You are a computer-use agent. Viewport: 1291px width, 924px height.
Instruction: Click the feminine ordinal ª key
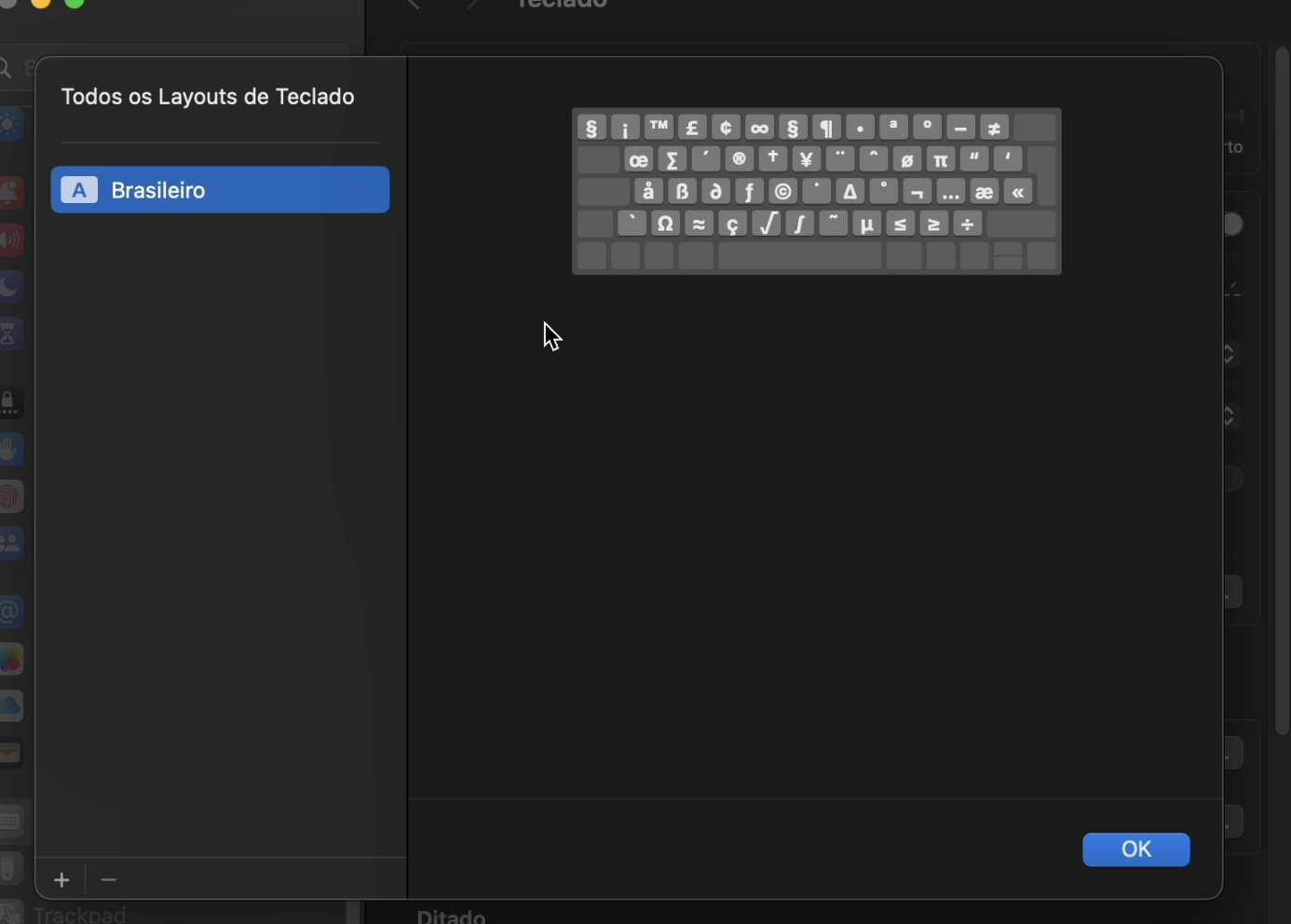[893, 128]
